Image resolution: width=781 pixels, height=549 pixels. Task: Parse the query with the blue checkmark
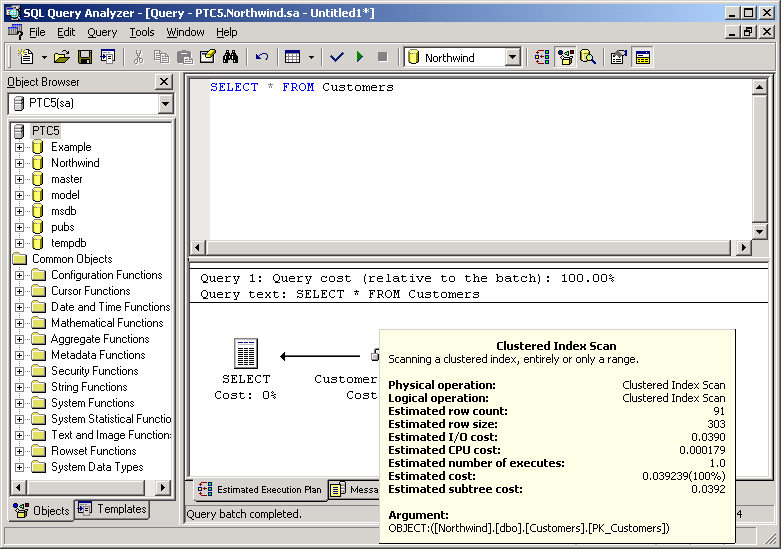point(337,57)
